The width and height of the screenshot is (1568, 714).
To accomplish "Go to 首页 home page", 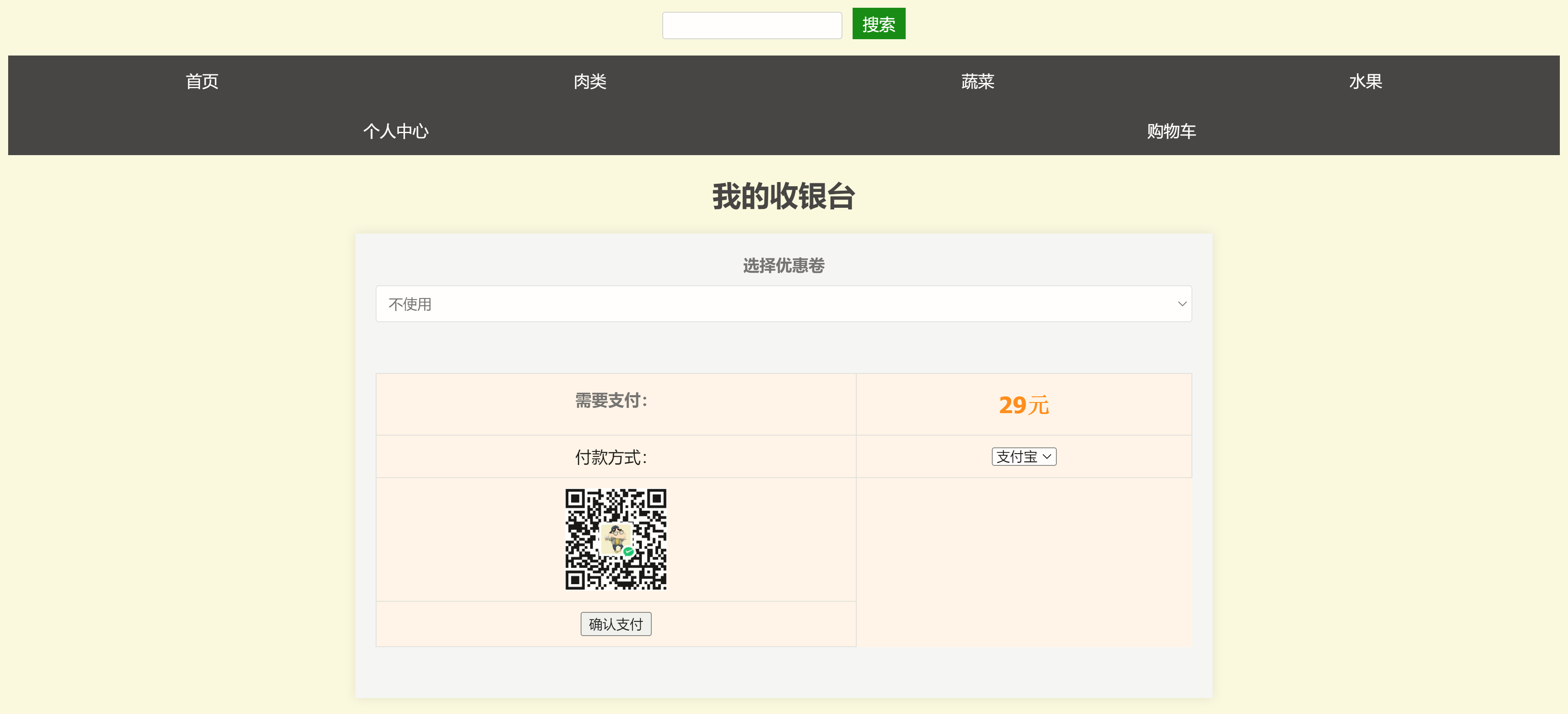I will (202, 81).
